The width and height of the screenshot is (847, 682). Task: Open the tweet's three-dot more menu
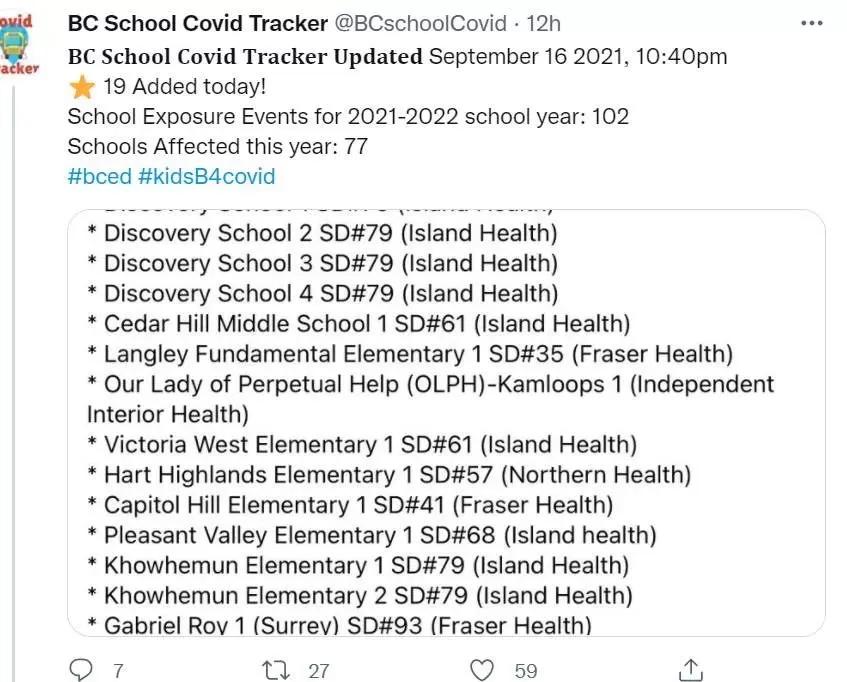point(811,23)
